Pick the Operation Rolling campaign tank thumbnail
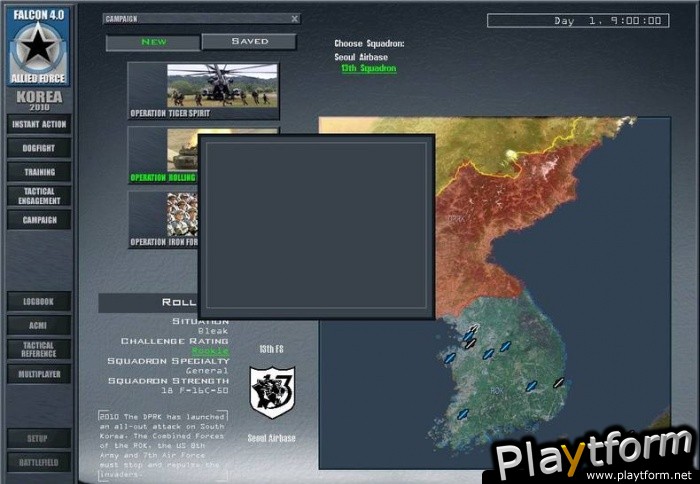This screenshot has height=484, width=700. [x=183, y=150]
